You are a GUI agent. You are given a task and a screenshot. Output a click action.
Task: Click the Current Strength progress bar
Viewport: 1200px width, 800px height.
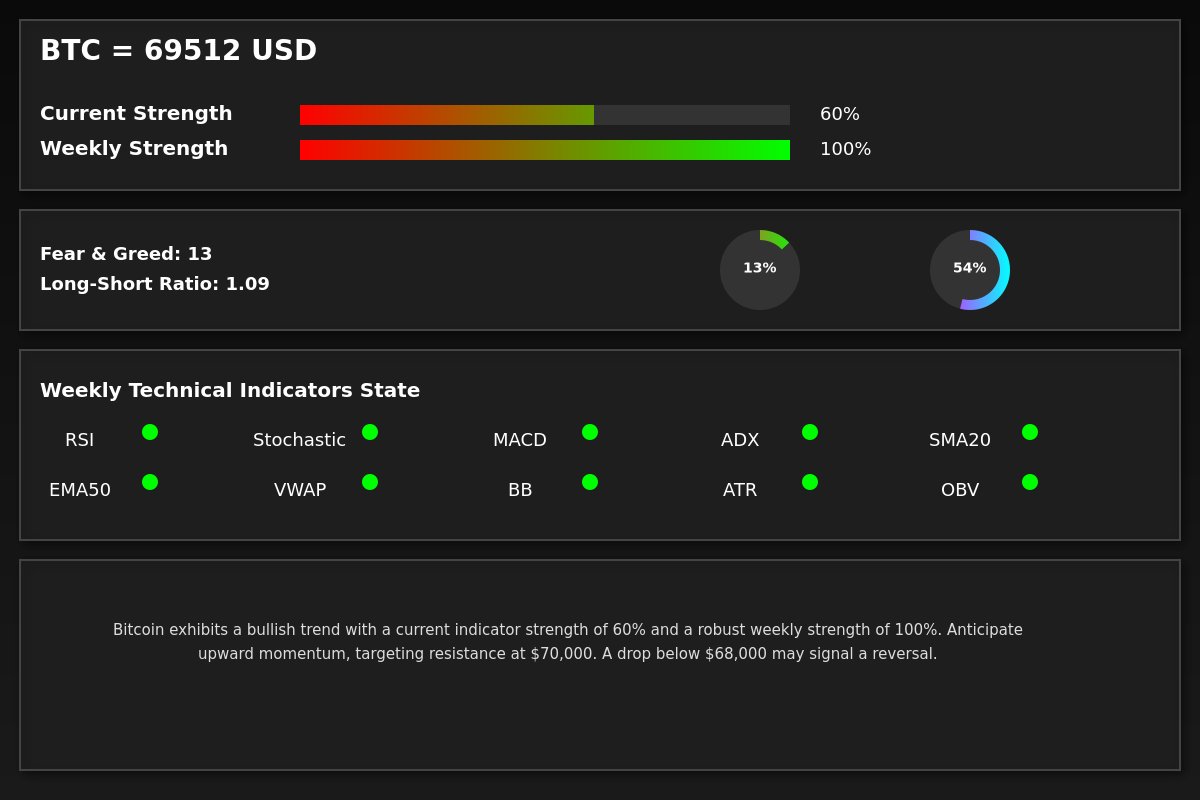[x=545, y=115]
